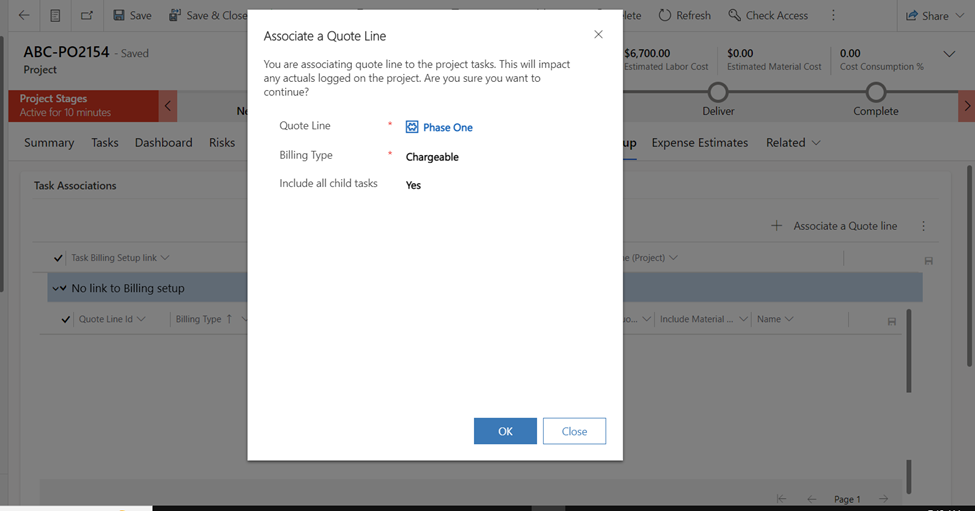Click Associate a Quote line command

coord(834,226)
